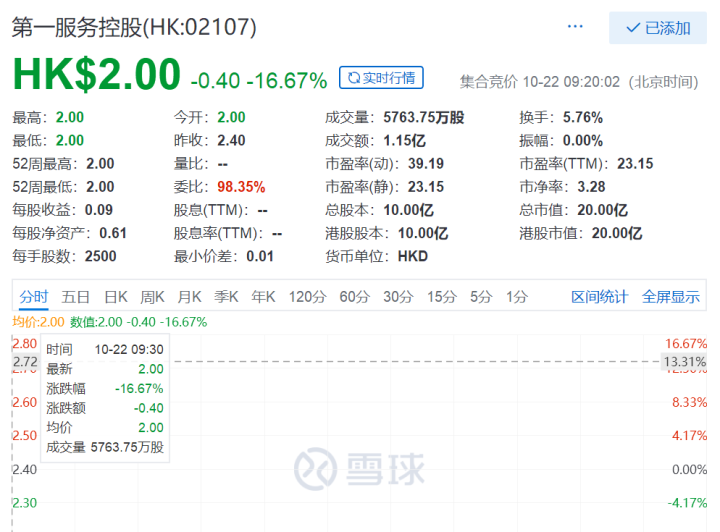Open the 月K chart tab
This screenshot has width=720, height=532.
click(190, 297)
